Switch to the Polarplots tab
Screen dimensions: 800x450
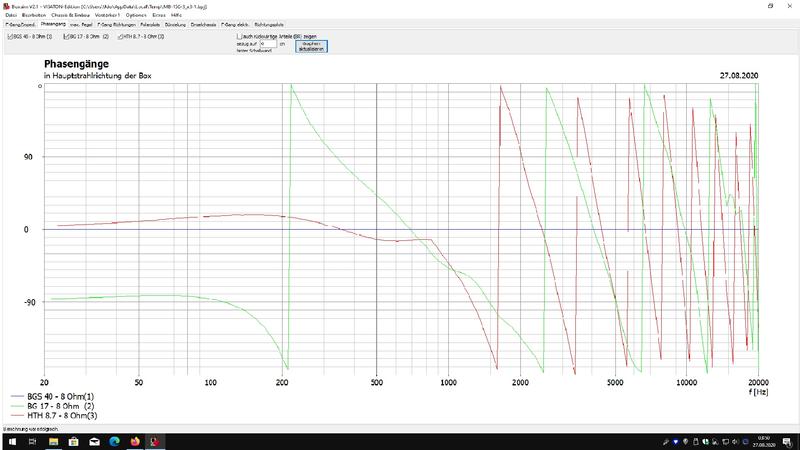(x=150, y=23)
